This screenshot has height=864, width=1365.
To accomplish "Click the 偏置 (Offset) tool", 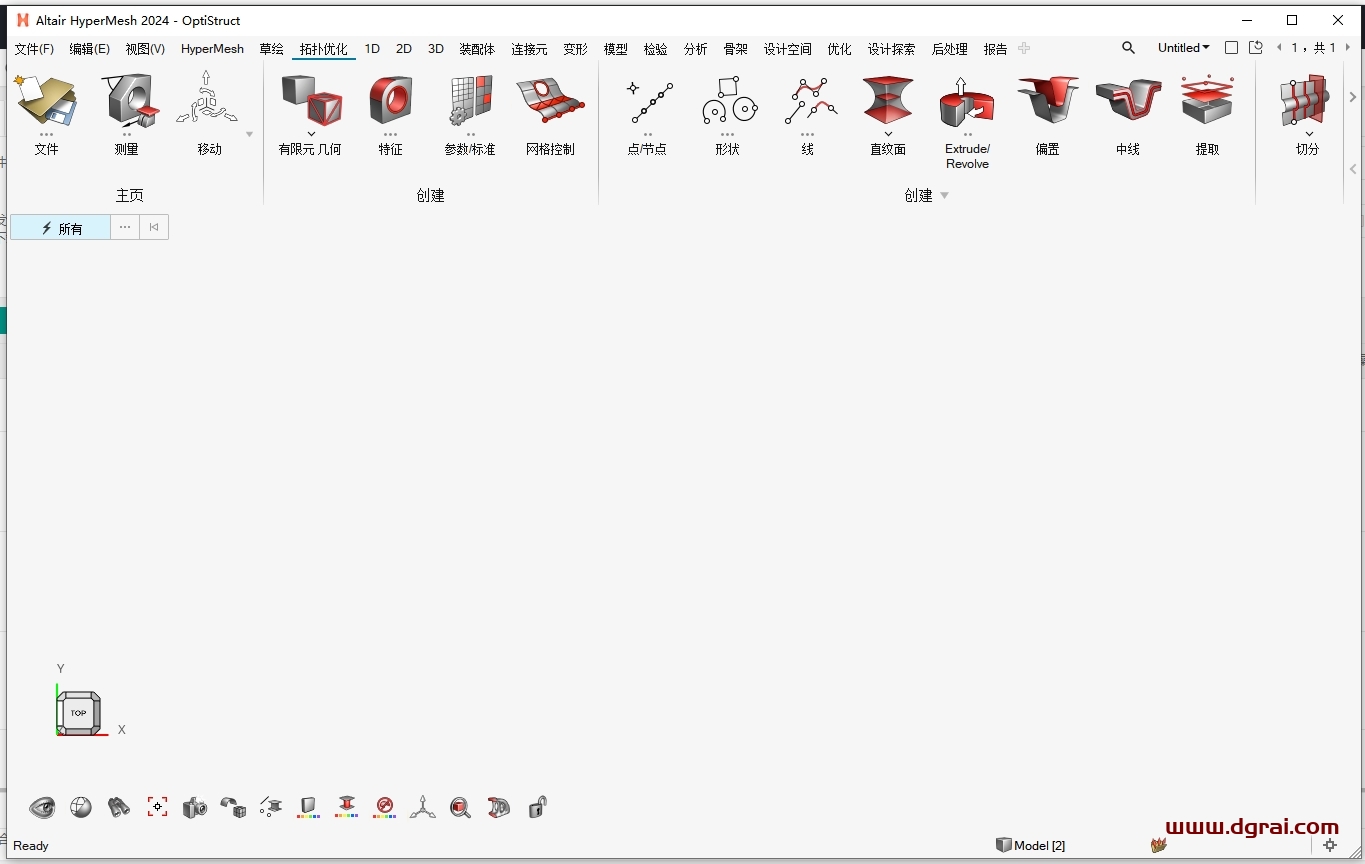I will point(1047,101).
